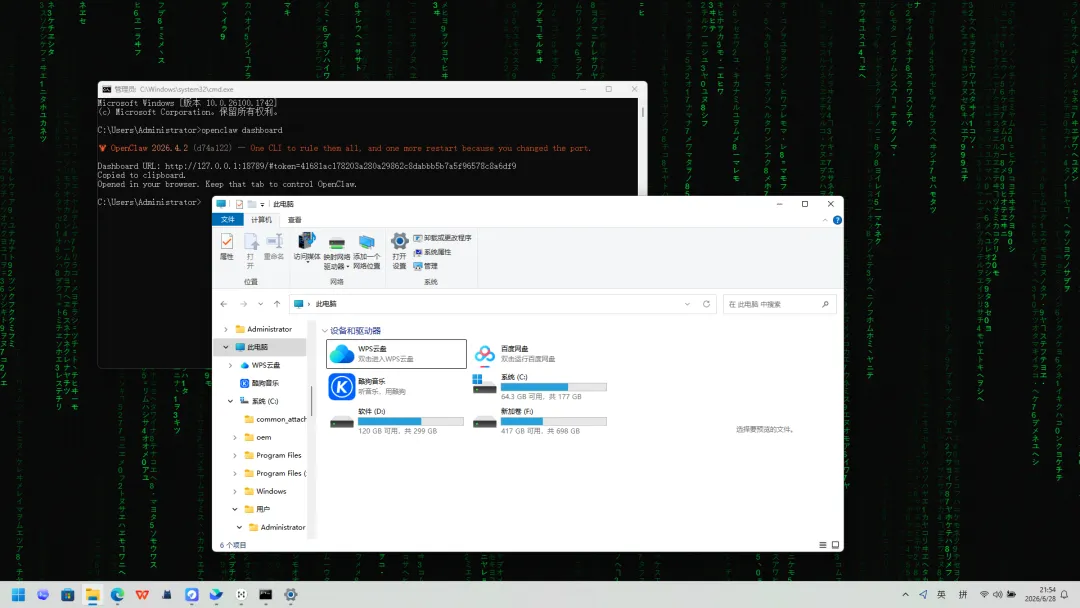Expand the top Administrator tree node

click(x=225, y=329)
